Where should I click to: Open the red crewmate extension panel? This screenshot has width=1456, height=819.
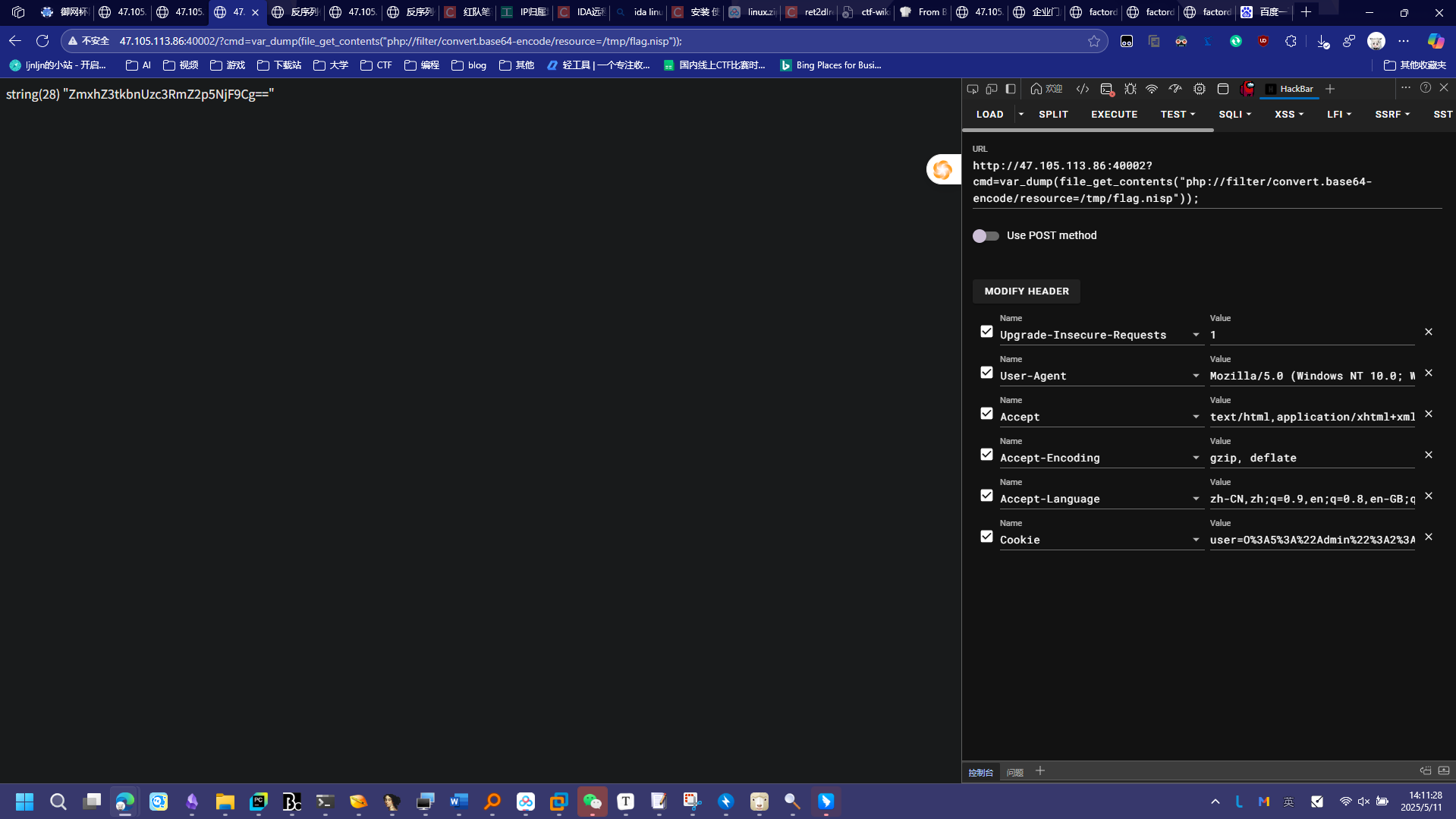pyautogui.click(x=1247, y=89)
